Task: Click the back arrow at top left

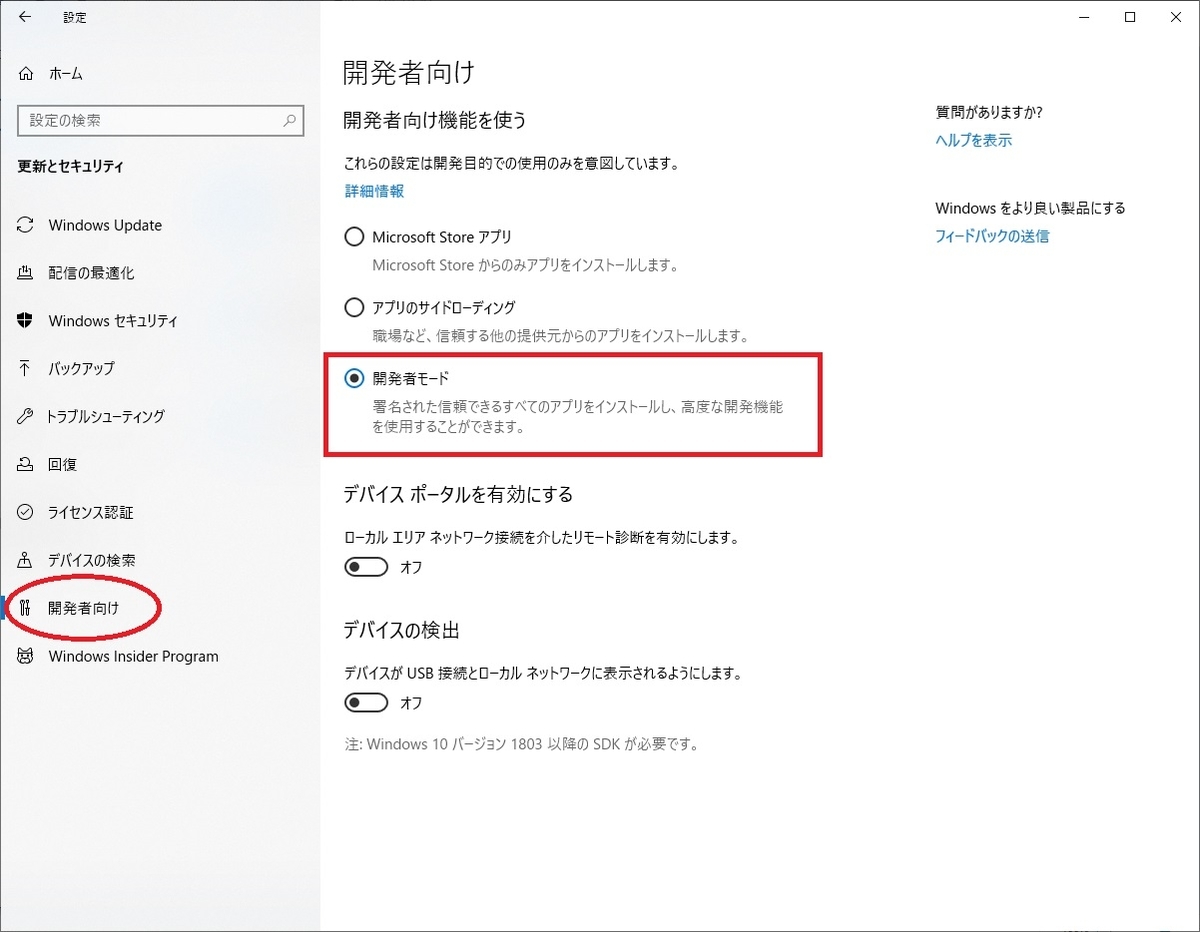Action: coord(24,17)
